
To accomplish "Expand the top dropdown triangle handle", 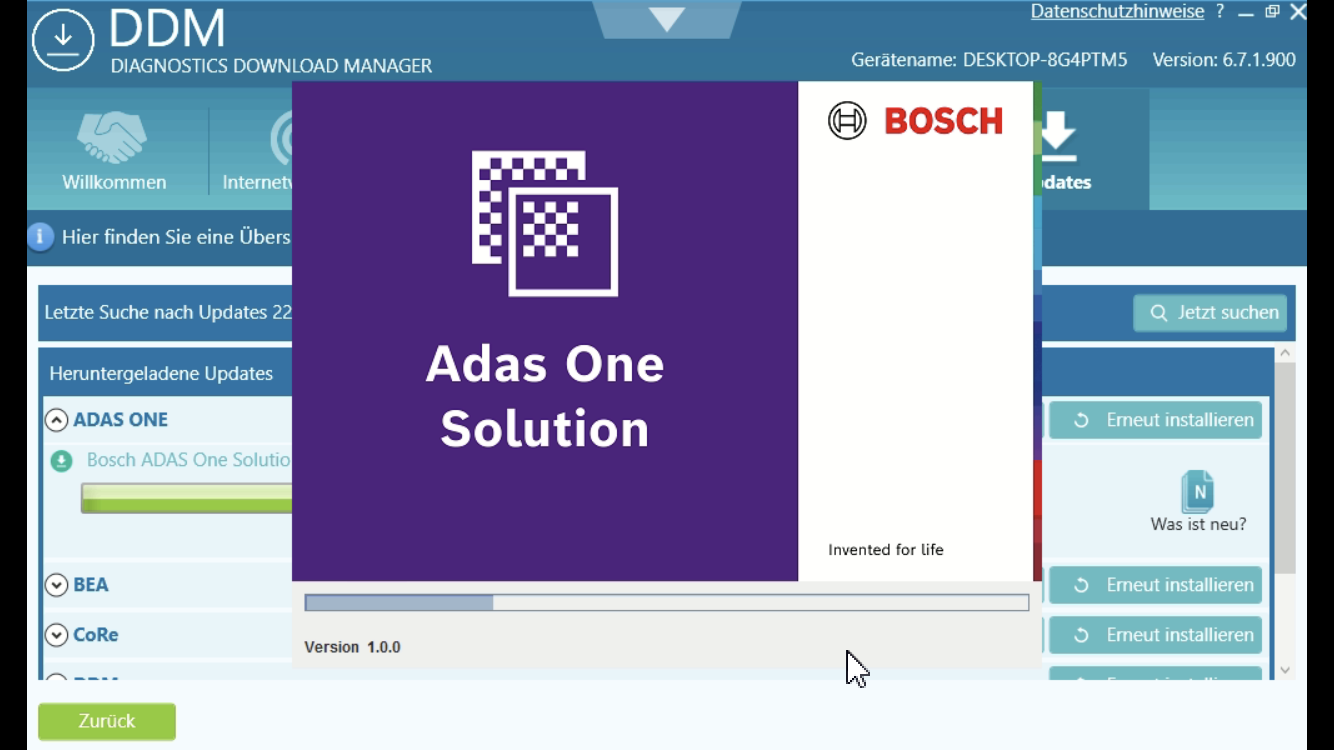I will point(667,19).
